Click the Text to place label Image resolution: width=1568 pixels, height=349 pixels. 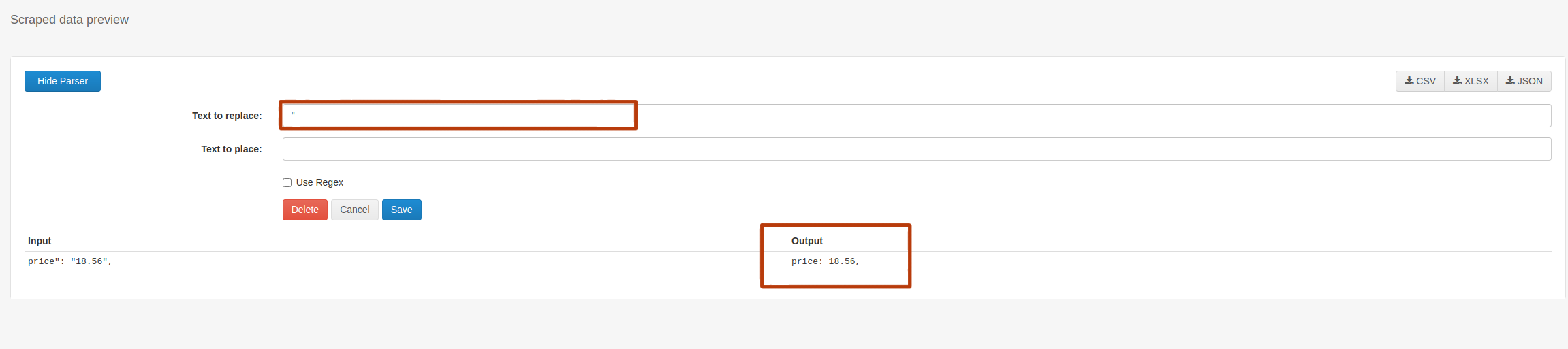231,149
